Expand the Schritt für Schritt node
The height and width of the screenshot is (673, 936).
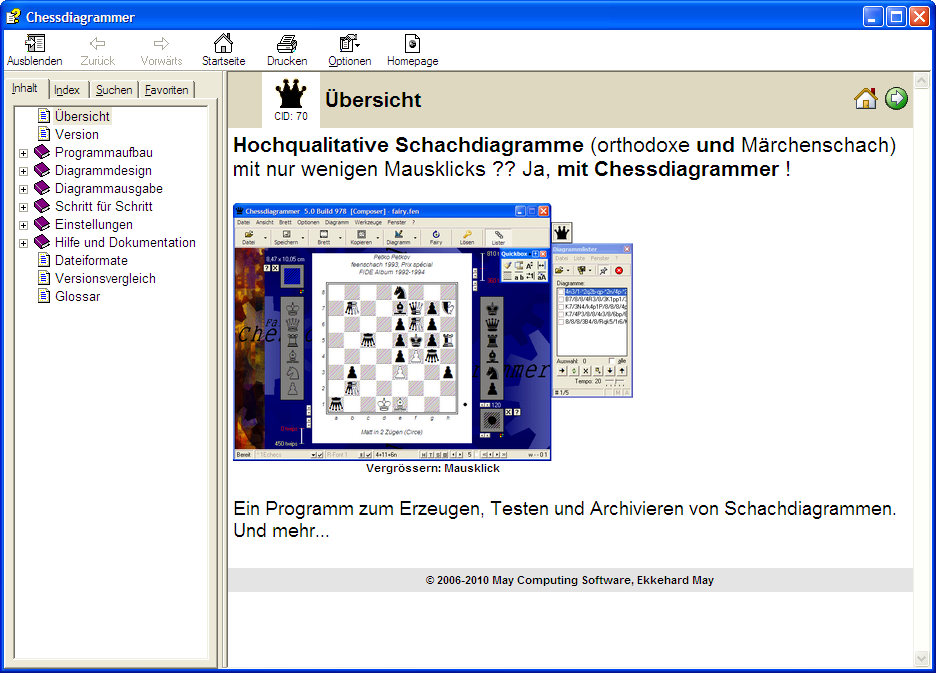coord(23,207)
